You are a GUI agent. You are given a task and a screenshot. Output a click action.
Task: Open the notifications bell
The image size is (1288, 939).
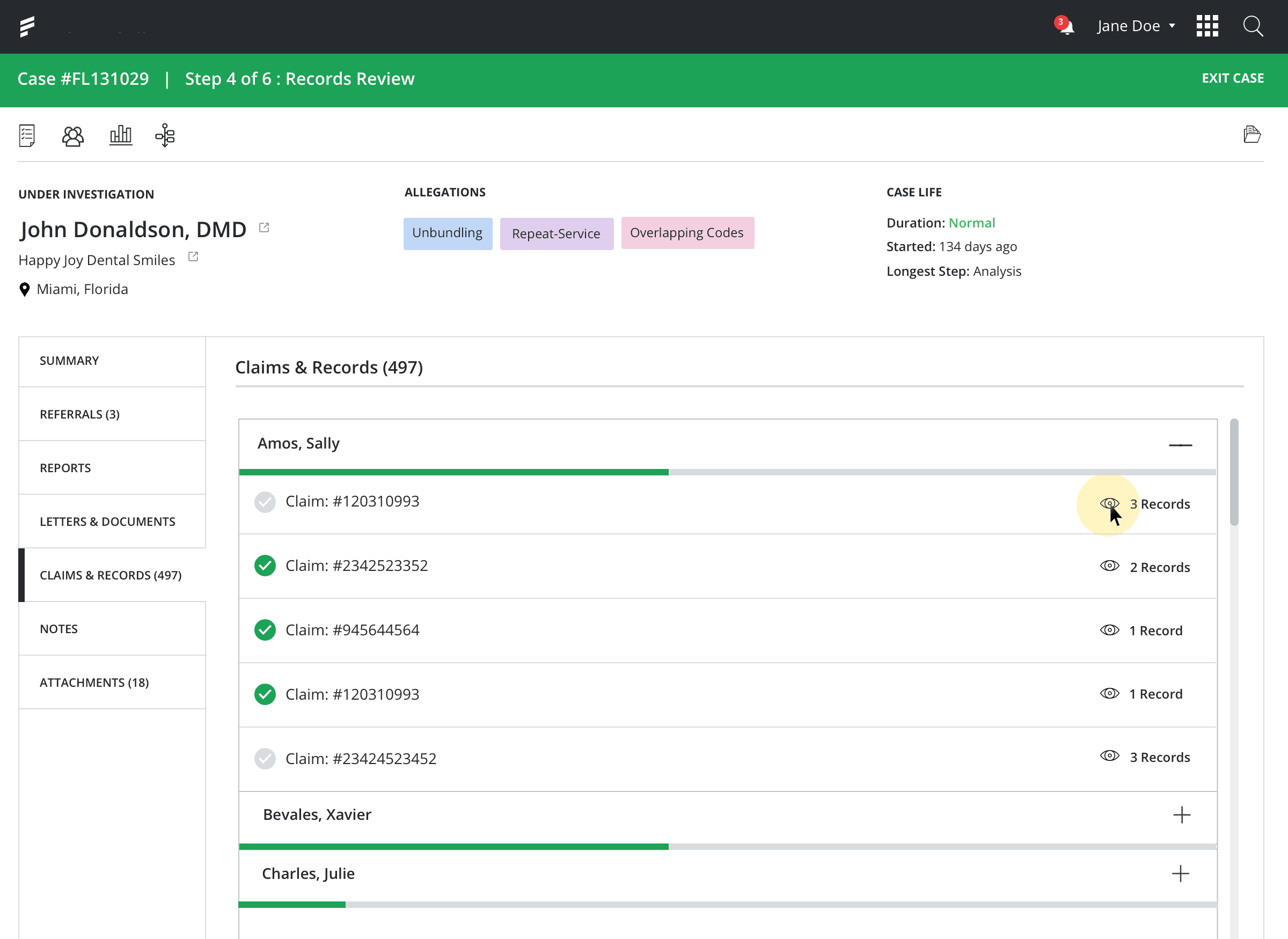(x=1066, y=27)
